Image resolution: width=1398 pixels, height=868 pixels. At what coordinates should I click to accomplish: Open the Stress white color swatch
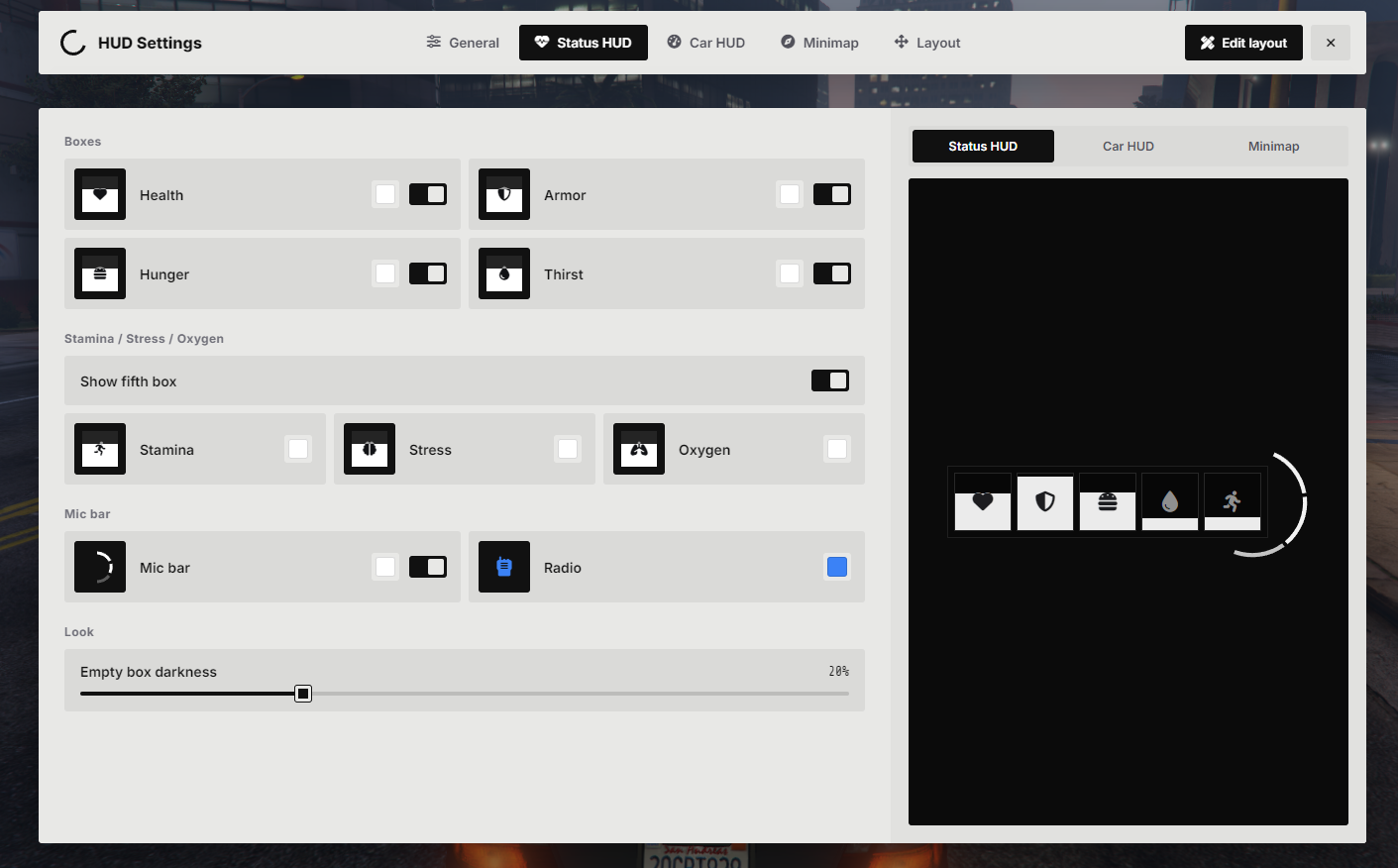568,449
